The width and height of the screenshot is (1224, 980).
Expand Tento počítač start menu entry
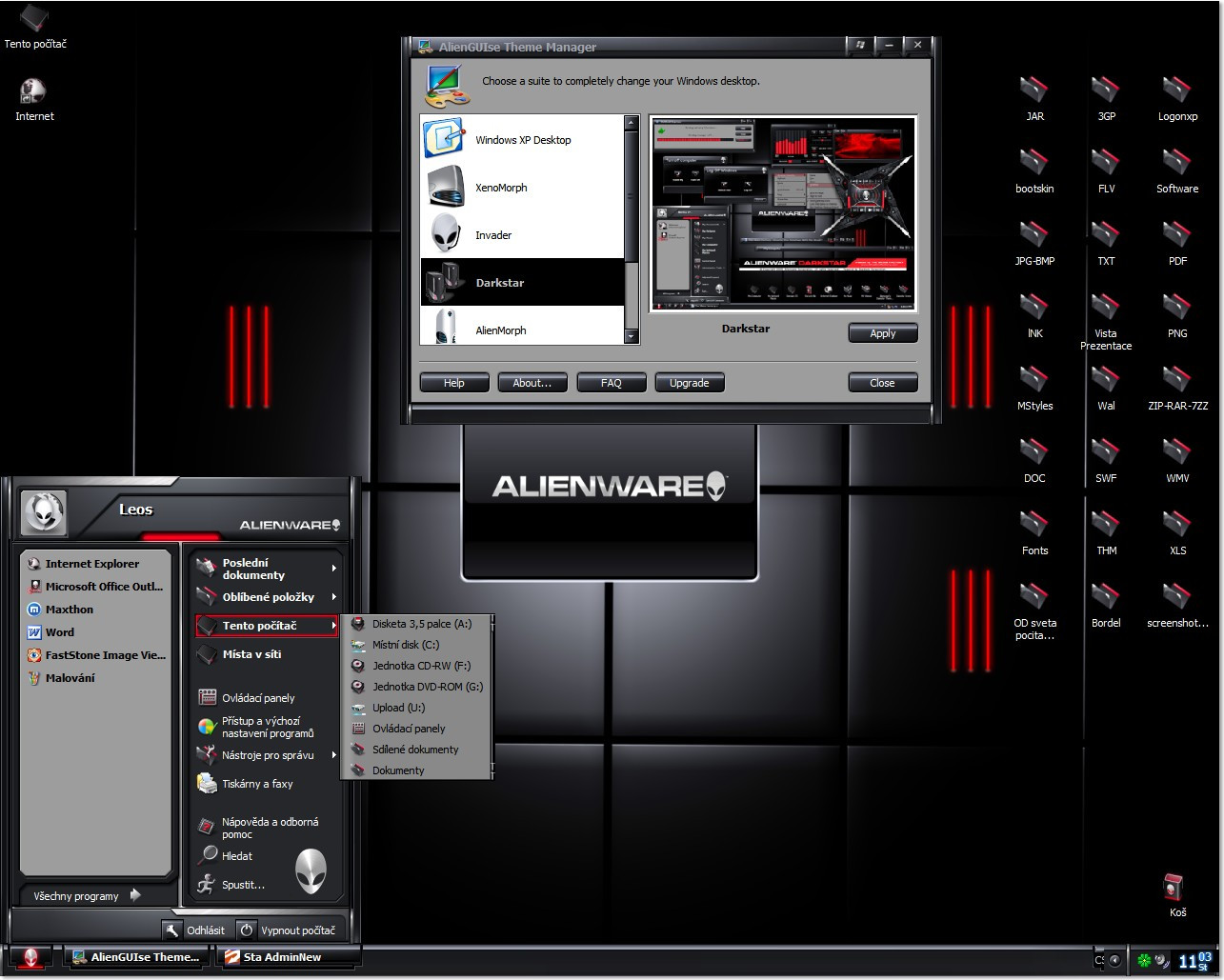pos(268,625)
